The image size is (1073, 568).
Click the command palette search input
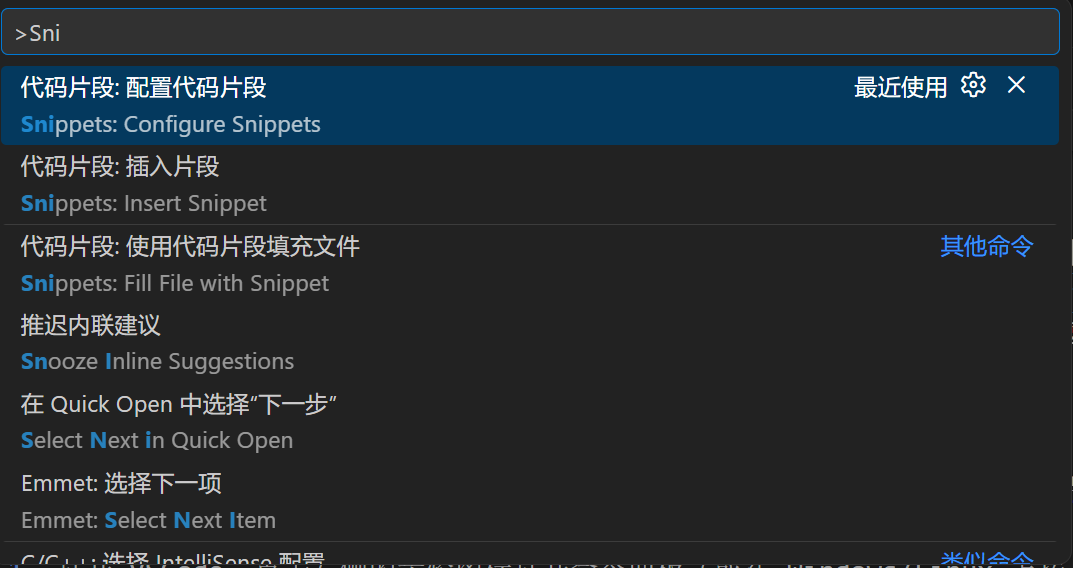pos(530,33)
